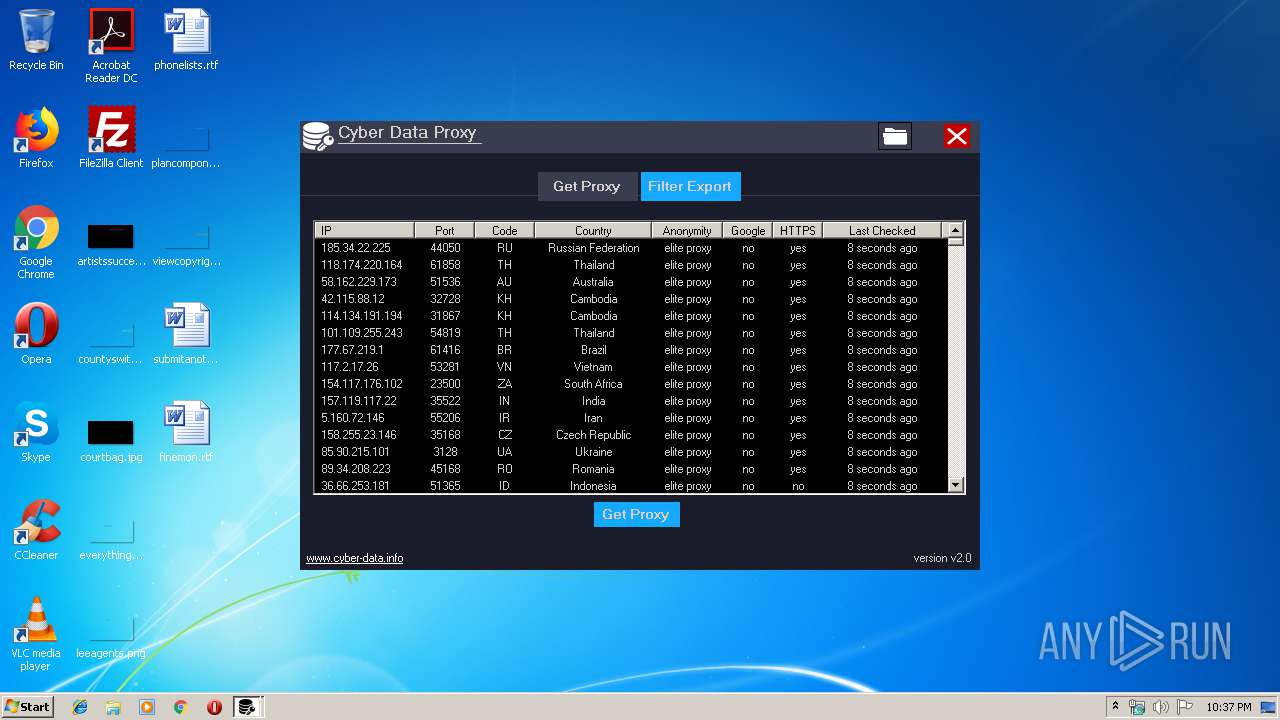
Task: Click the Russian Federation country cell
Action: click(x=593, y=248)
